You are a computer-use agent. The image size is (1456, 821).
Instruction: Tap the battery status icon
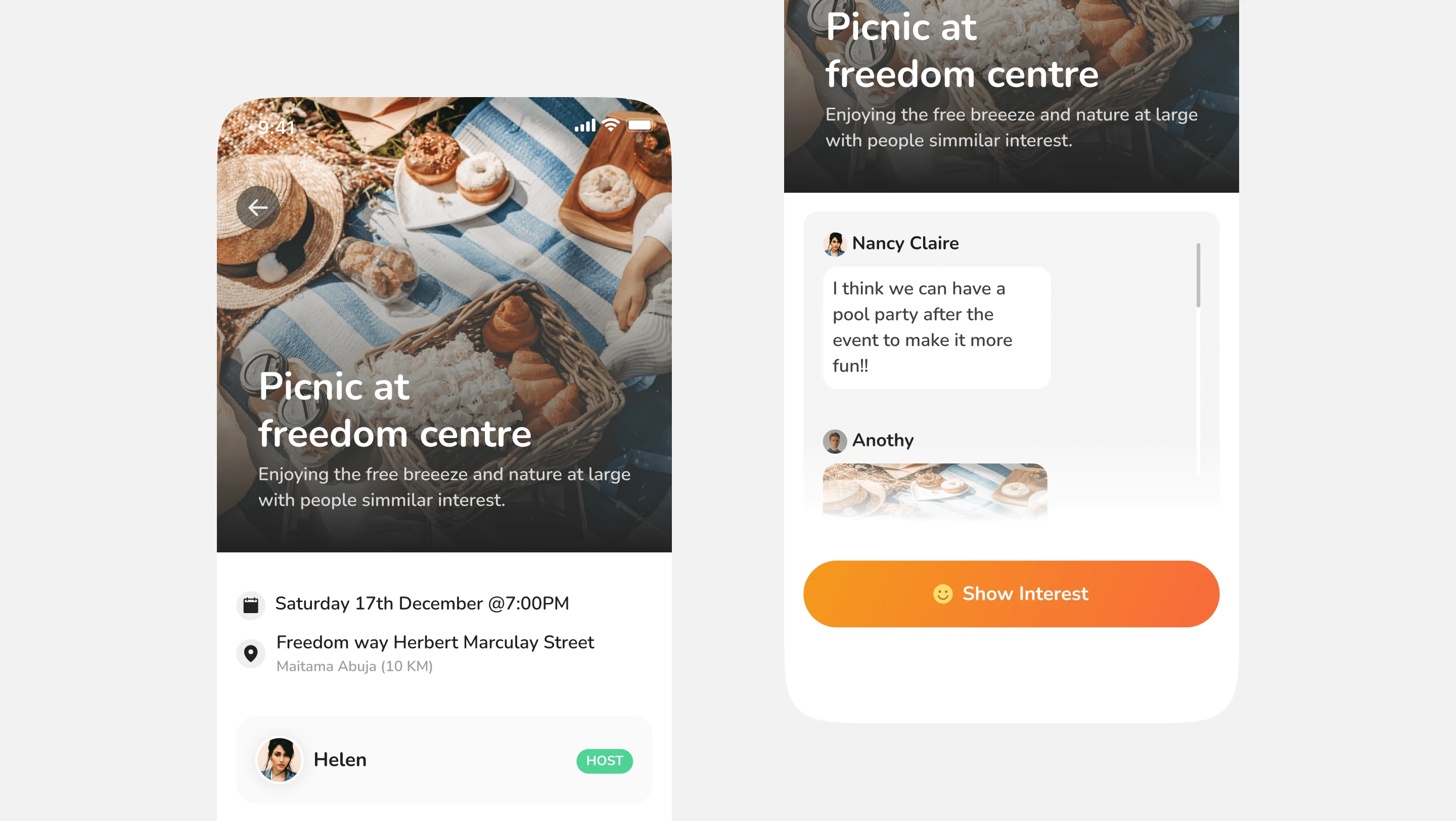[640, 125]
